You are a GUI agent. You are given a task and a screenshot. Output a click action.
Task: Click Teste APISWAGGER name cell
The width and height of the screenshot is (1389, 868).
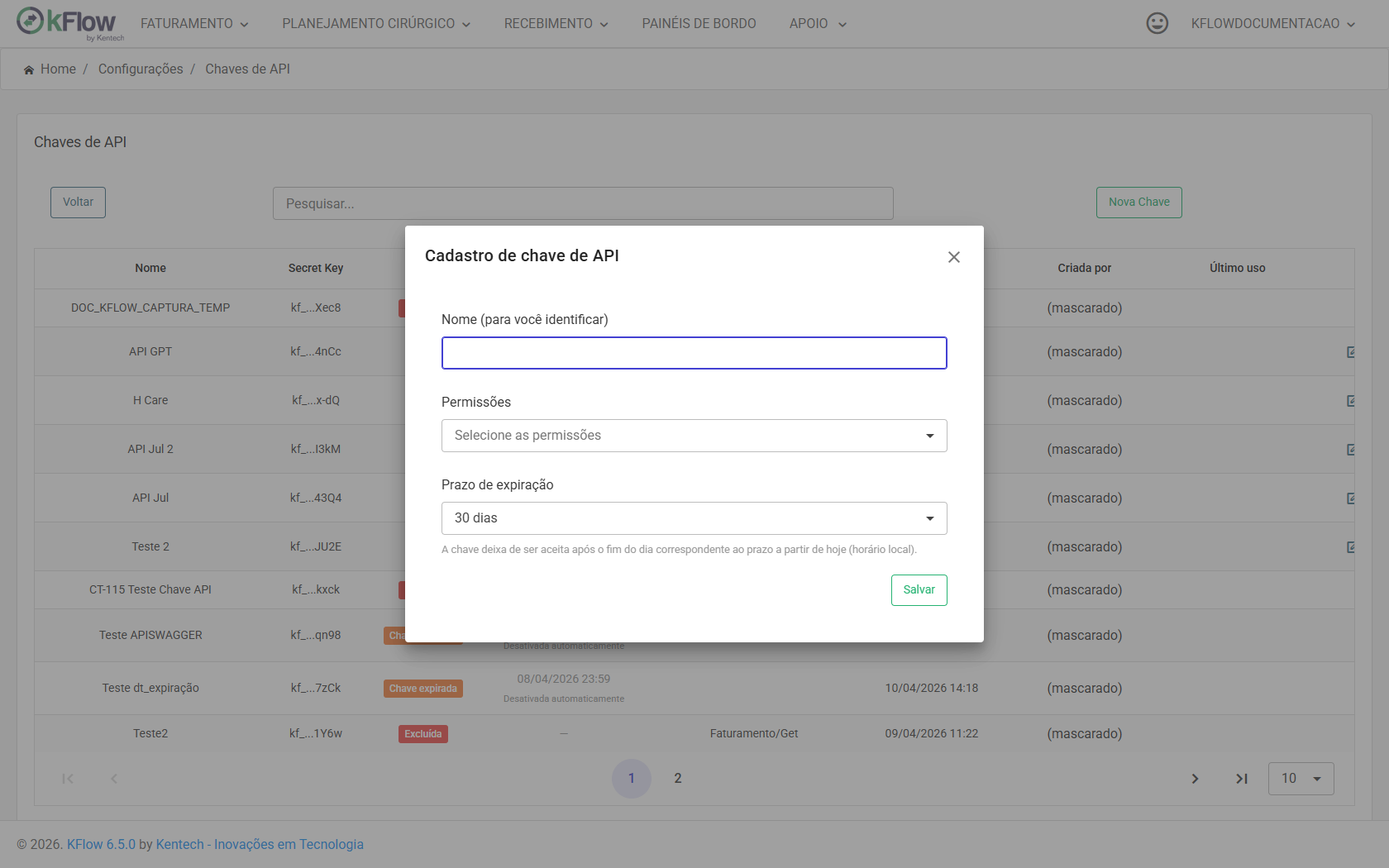150,635
